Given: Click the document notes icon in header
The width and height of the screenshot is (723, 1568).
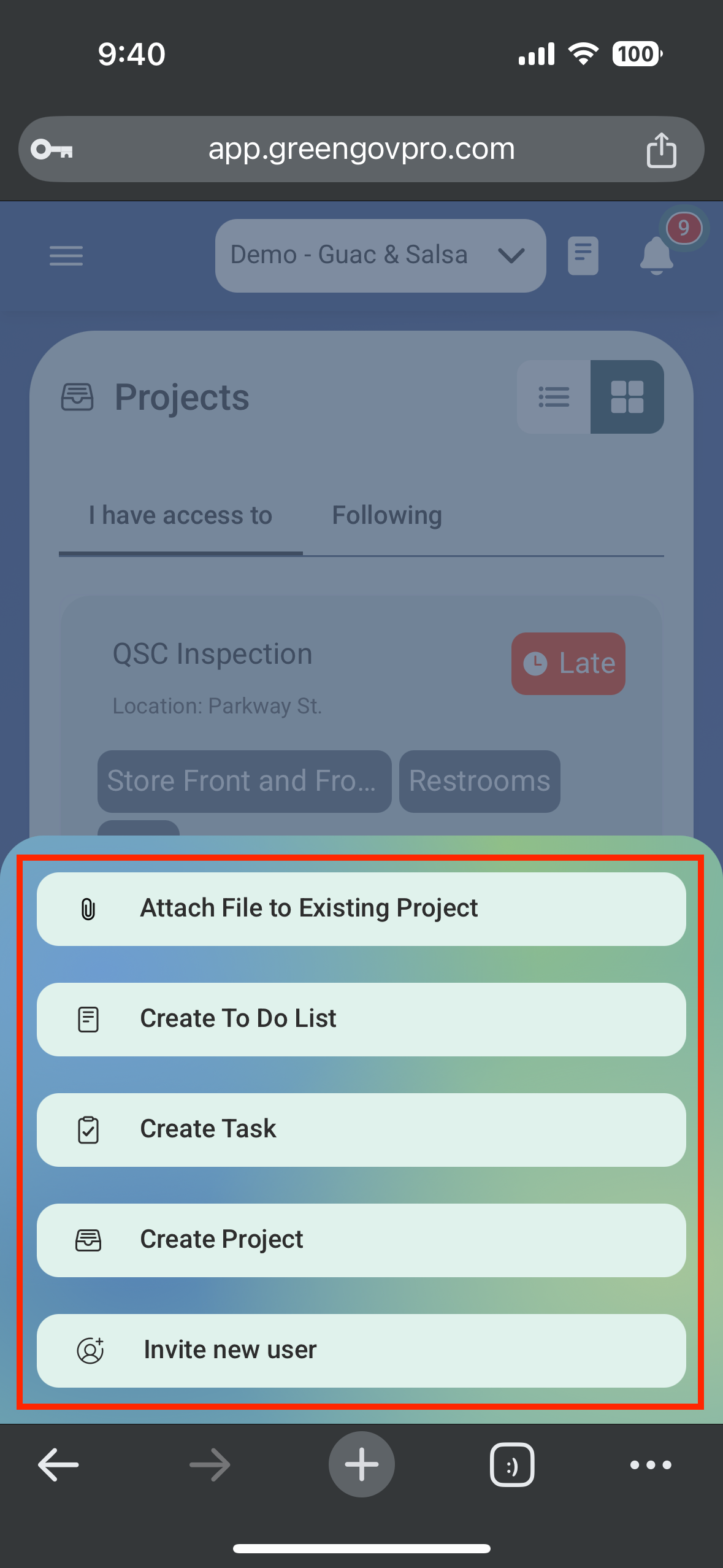Looking at the screenshot, I should click(x=583, y=255).
